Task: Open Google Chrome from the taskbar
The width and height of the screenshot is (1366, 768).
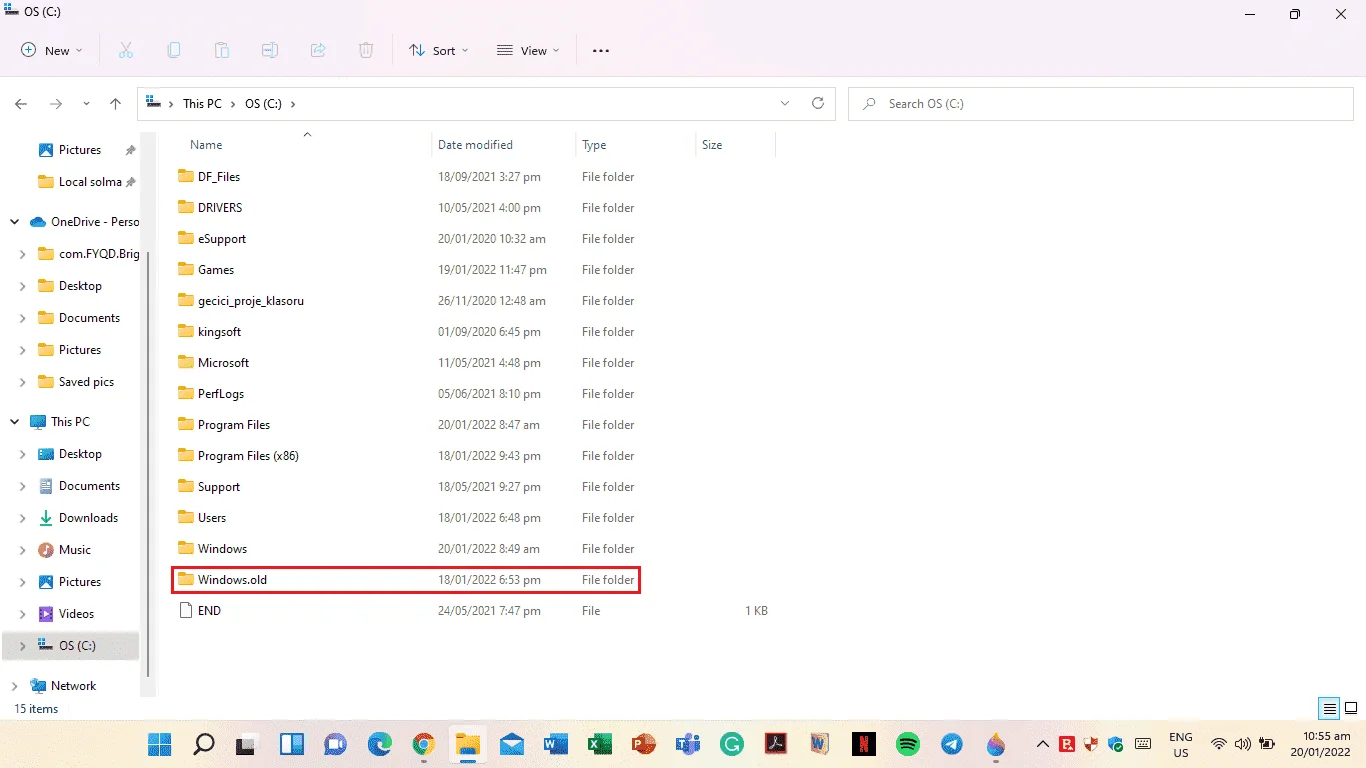Action: [x=424, y=744]
